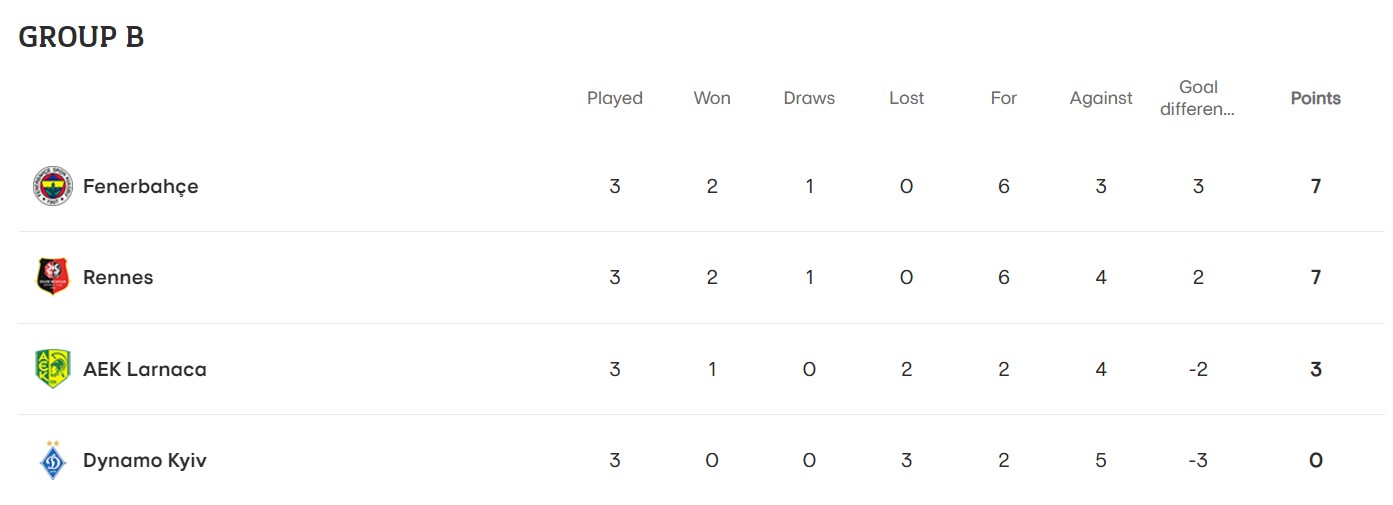Click the Fenerbahçe club crest icon
Screen dimensions: 1393x505
53,186
